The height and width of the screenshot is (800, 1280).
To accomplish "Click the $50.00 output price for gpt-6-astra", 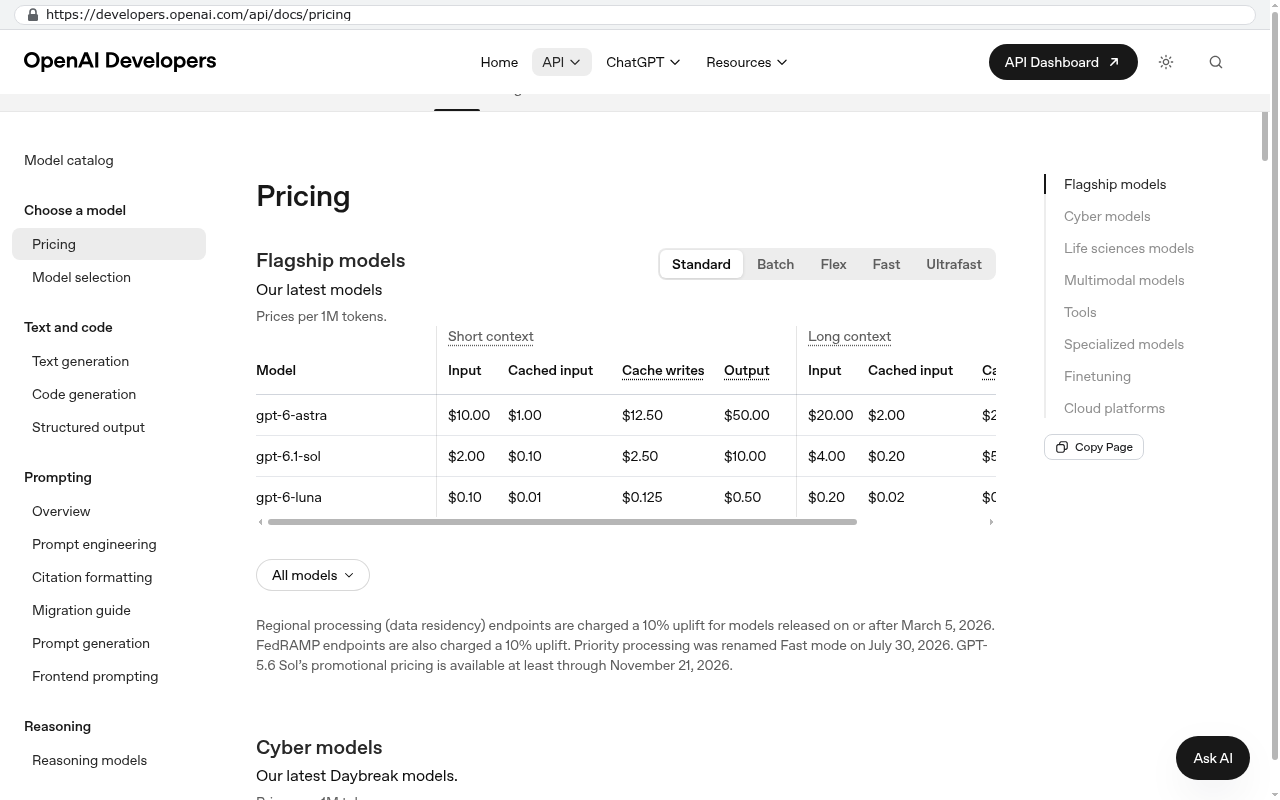I will pos(746,415).
